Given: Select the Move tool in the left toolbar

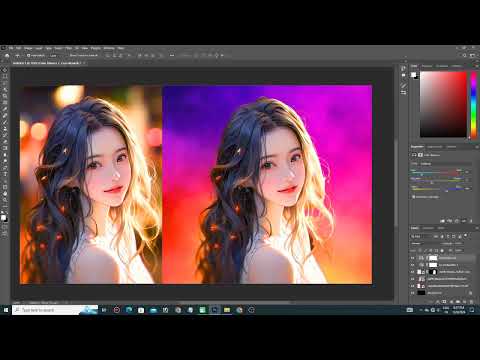Looking at the screenshot, I should [4, 70].
